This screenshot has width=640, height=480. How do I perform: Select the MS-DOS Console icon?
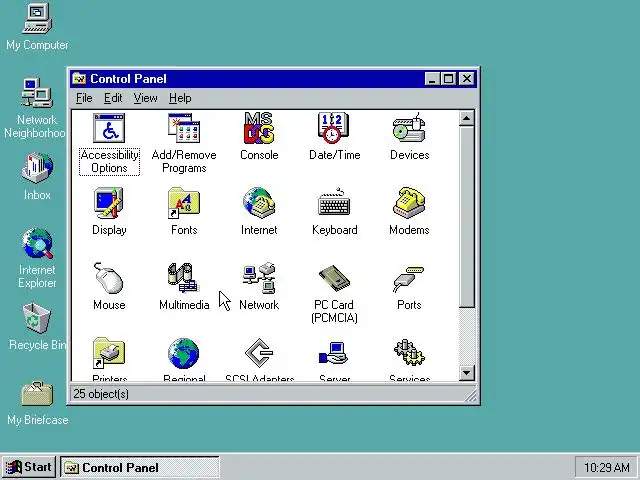(259, 128)
